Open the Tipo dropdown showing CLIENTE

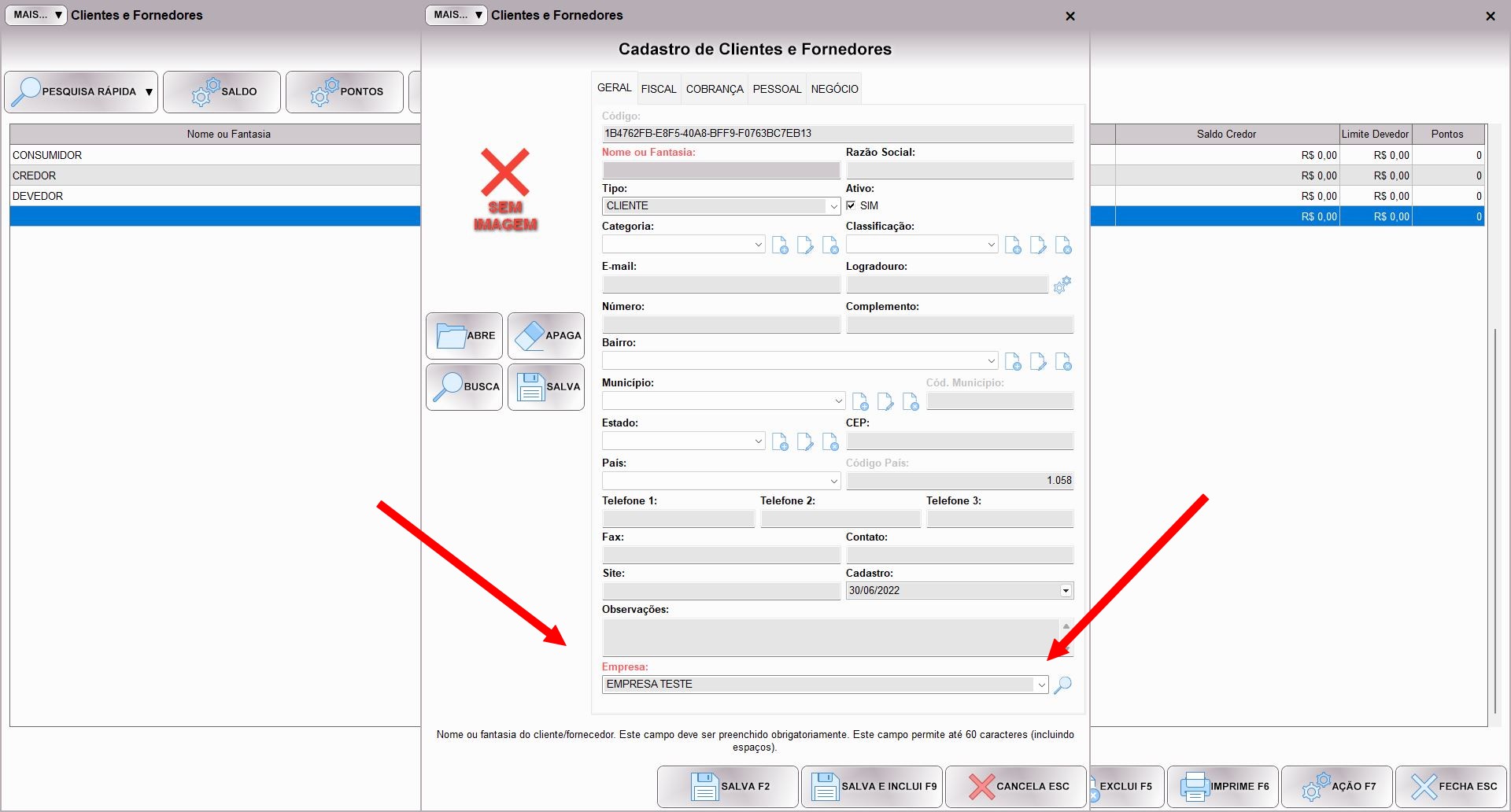(x=833, y=206)
